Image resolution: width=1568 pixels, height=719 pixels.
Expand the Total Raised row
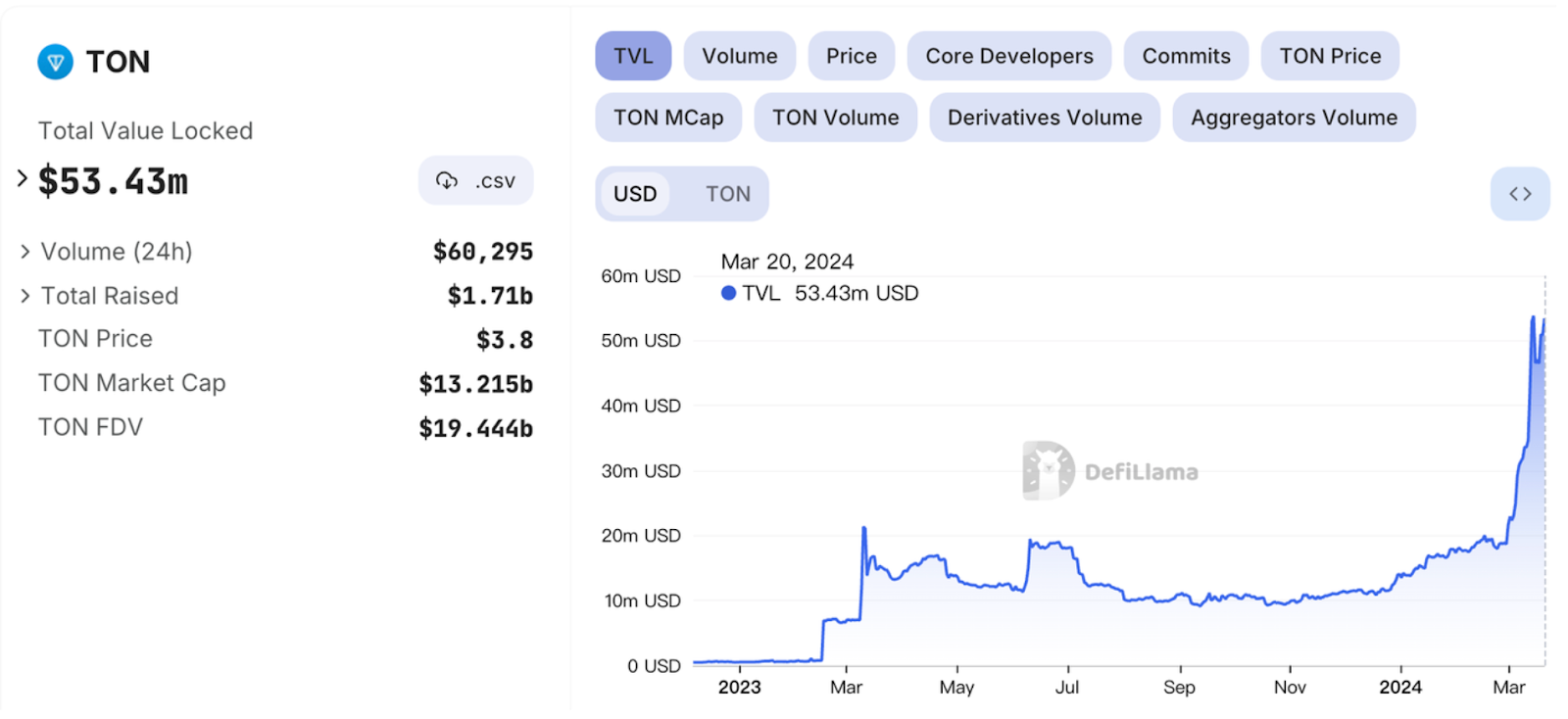(25, 296)
